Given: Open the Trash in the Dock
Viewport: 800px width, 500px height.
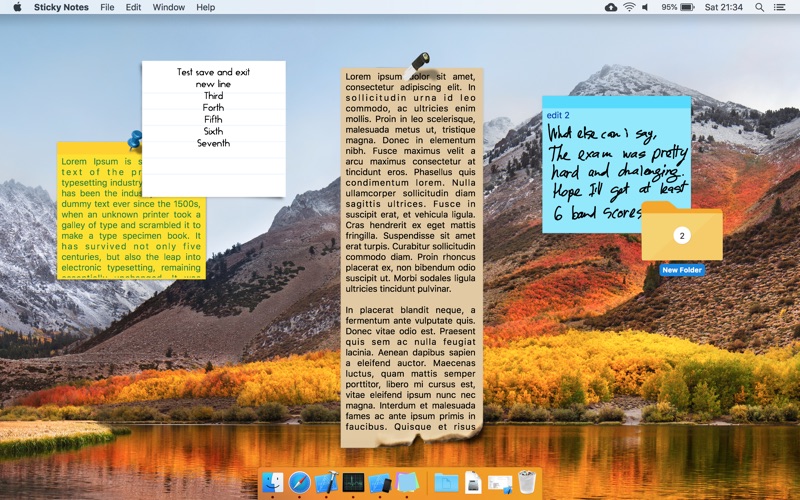Looking at the screenshot, I should pos(527,482).
